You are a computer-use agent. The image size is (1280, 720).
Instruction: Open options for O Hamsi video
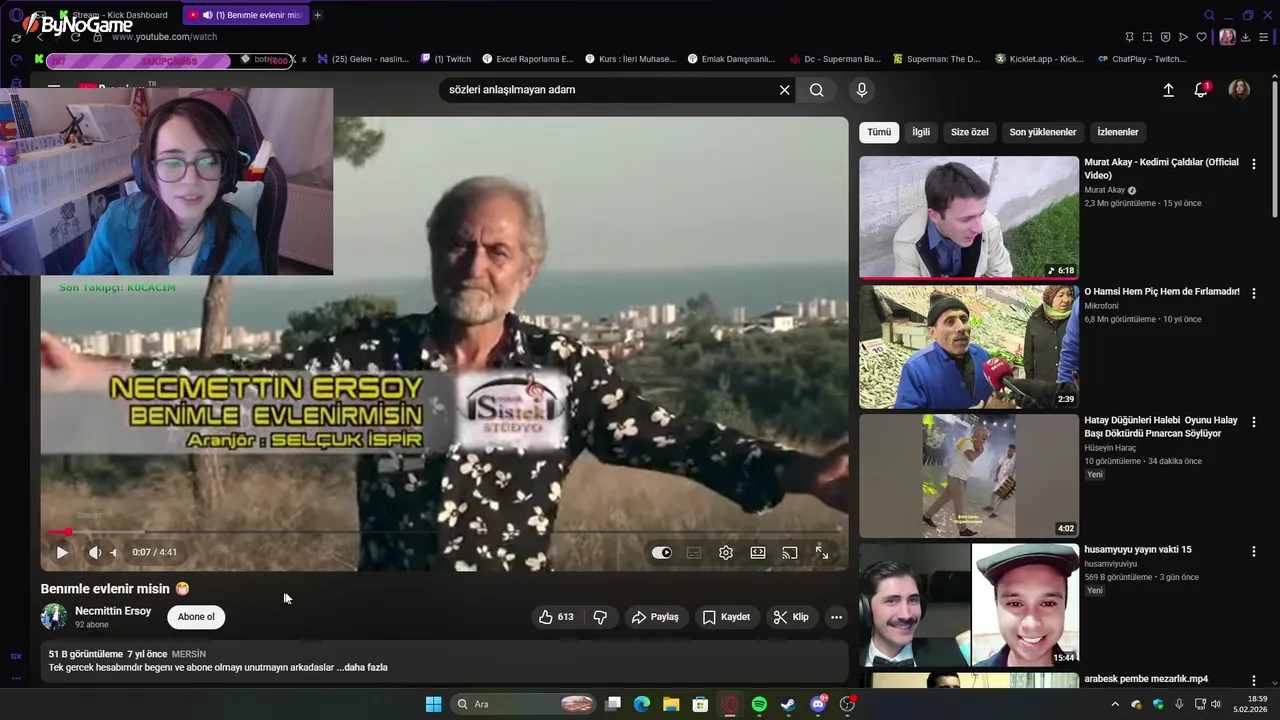(x=1254, y=292)
